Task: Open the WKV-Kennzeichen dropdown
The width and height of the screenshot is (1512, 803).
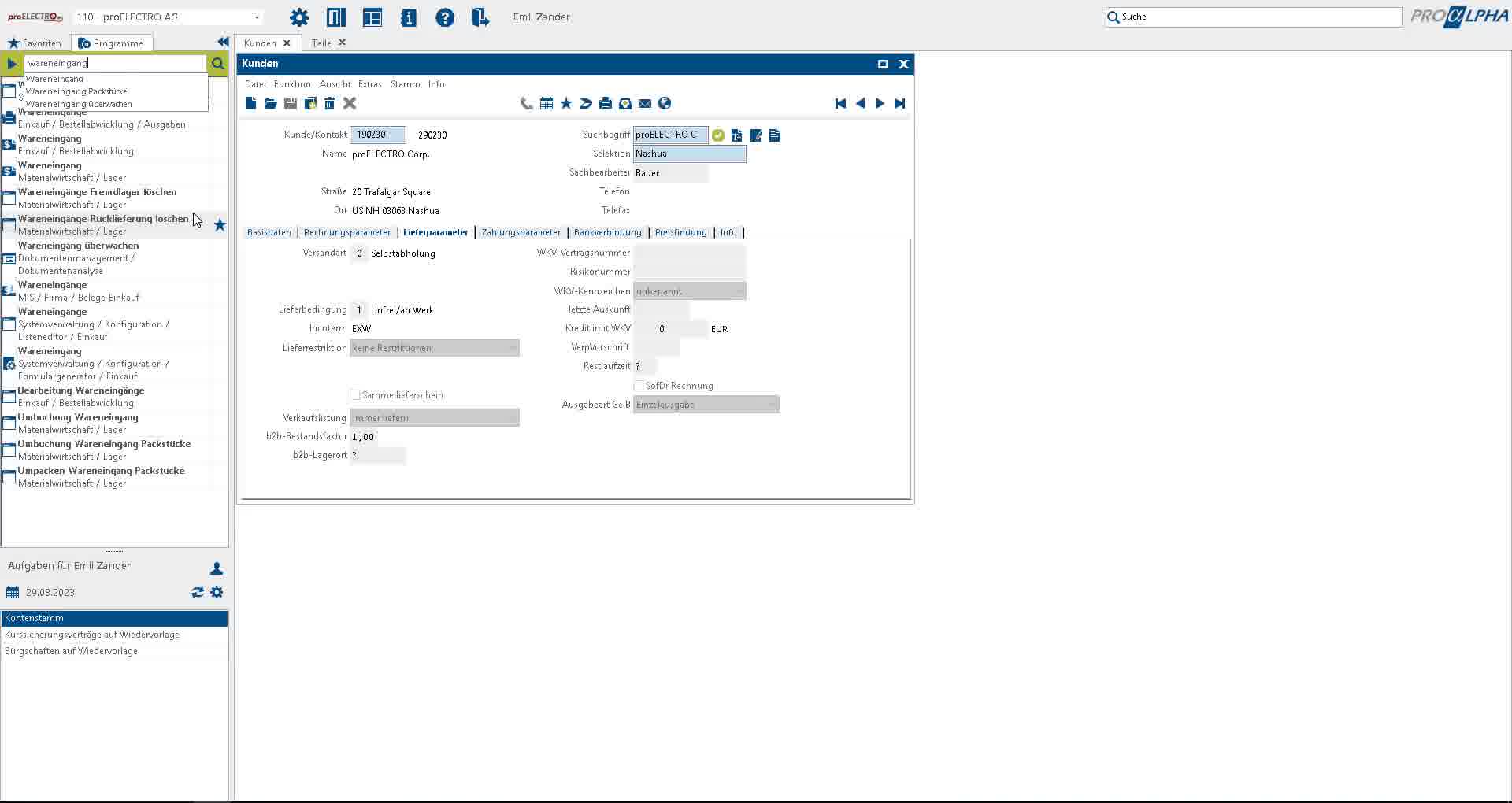Action: (690, 291)
